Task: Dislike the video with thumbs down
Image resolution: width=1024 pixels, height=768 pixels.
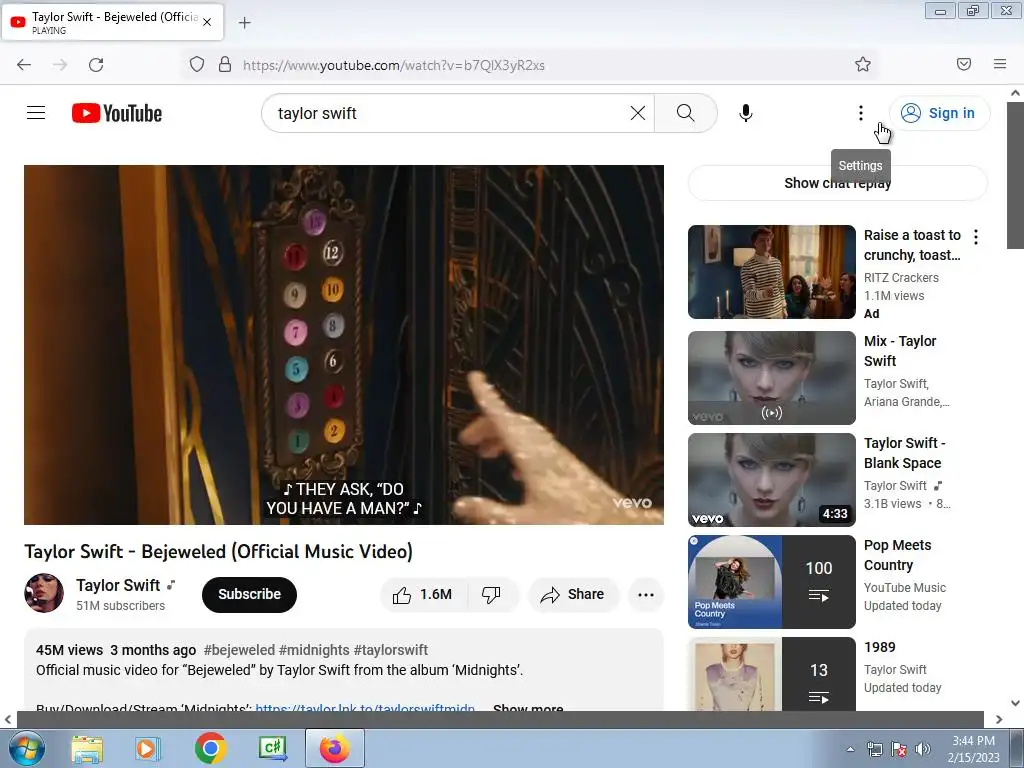Action: pyautogui.click(x=491, y=594)
